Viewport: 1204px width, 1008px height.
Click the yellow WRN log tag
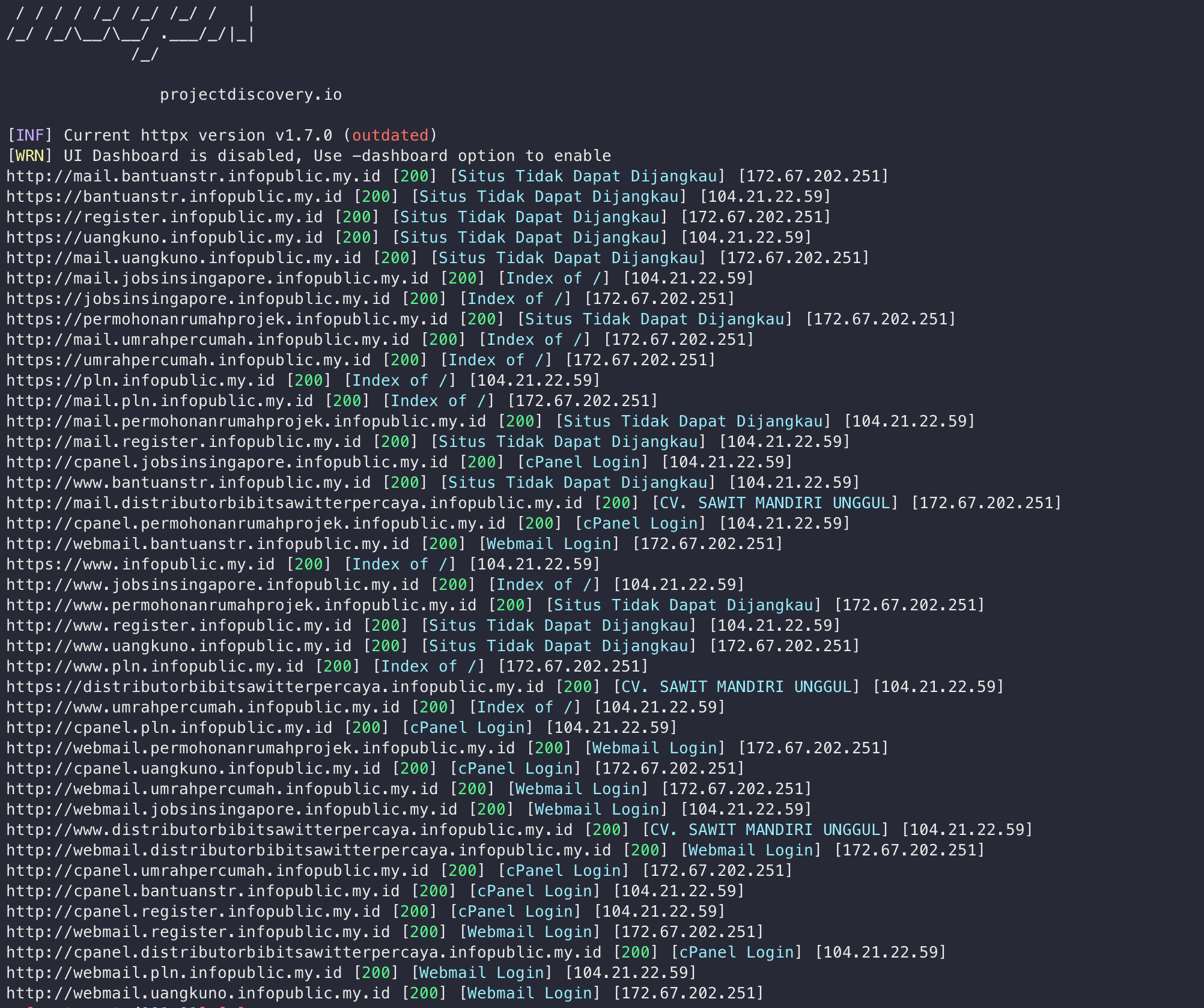point(30,156)
